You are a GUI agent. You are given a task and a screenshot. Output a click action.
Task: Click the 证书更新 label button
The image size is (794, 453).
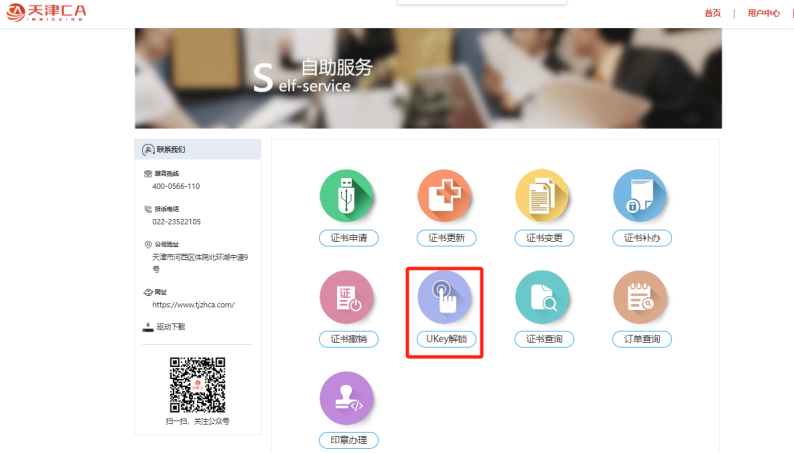[446, 238]
